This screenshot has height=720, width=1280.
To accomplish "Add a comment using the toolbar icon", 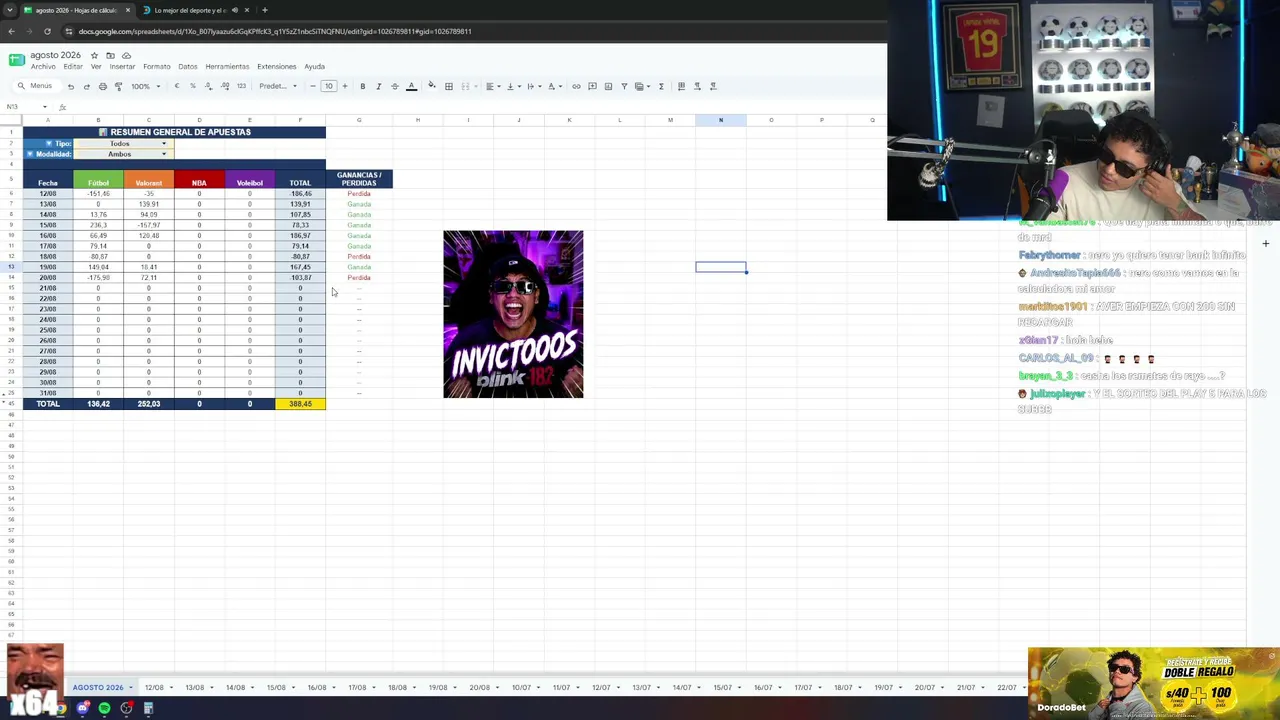I will [x=592, y=86].
